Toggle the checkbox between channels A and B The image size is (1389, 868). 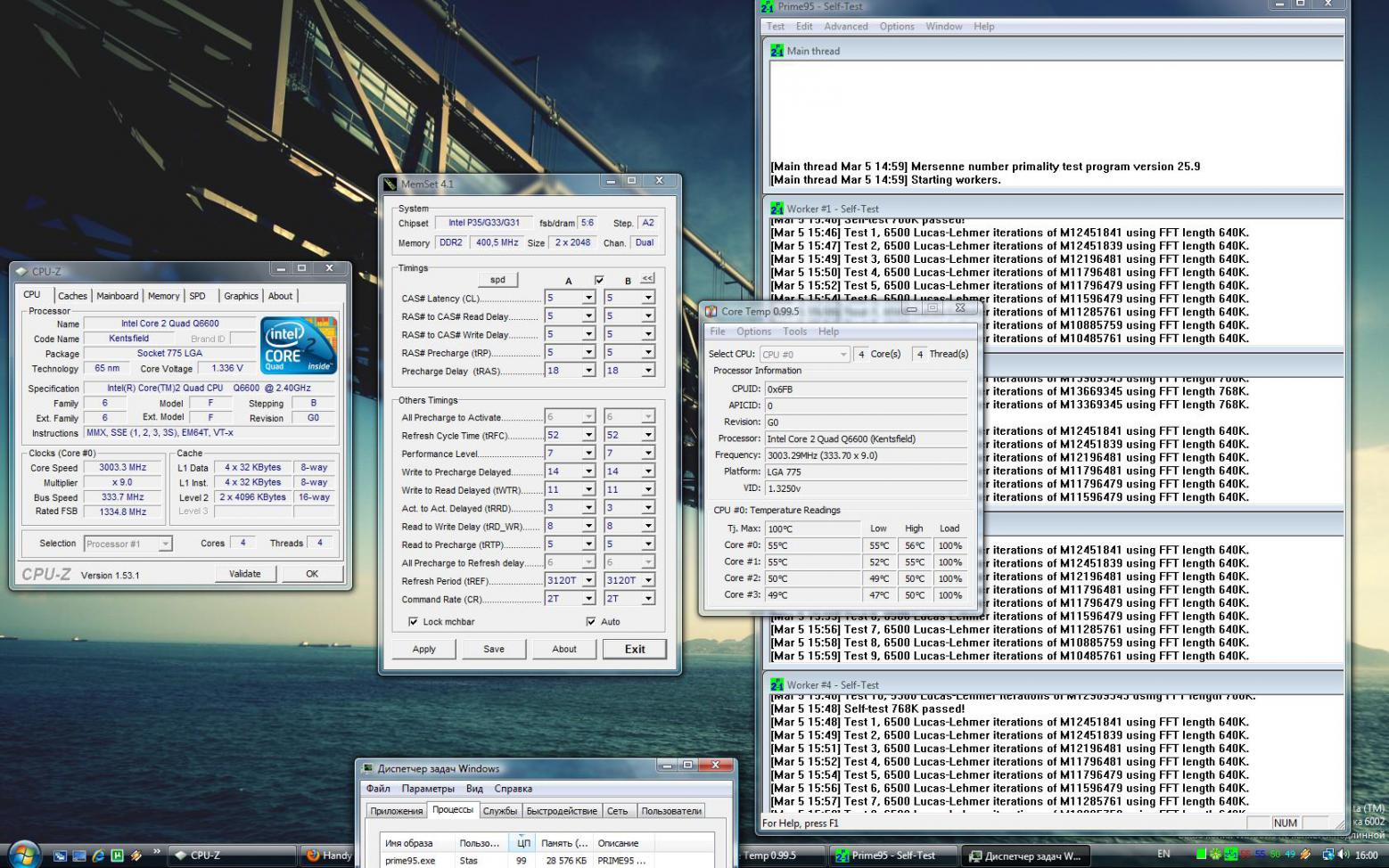(599, 280)
